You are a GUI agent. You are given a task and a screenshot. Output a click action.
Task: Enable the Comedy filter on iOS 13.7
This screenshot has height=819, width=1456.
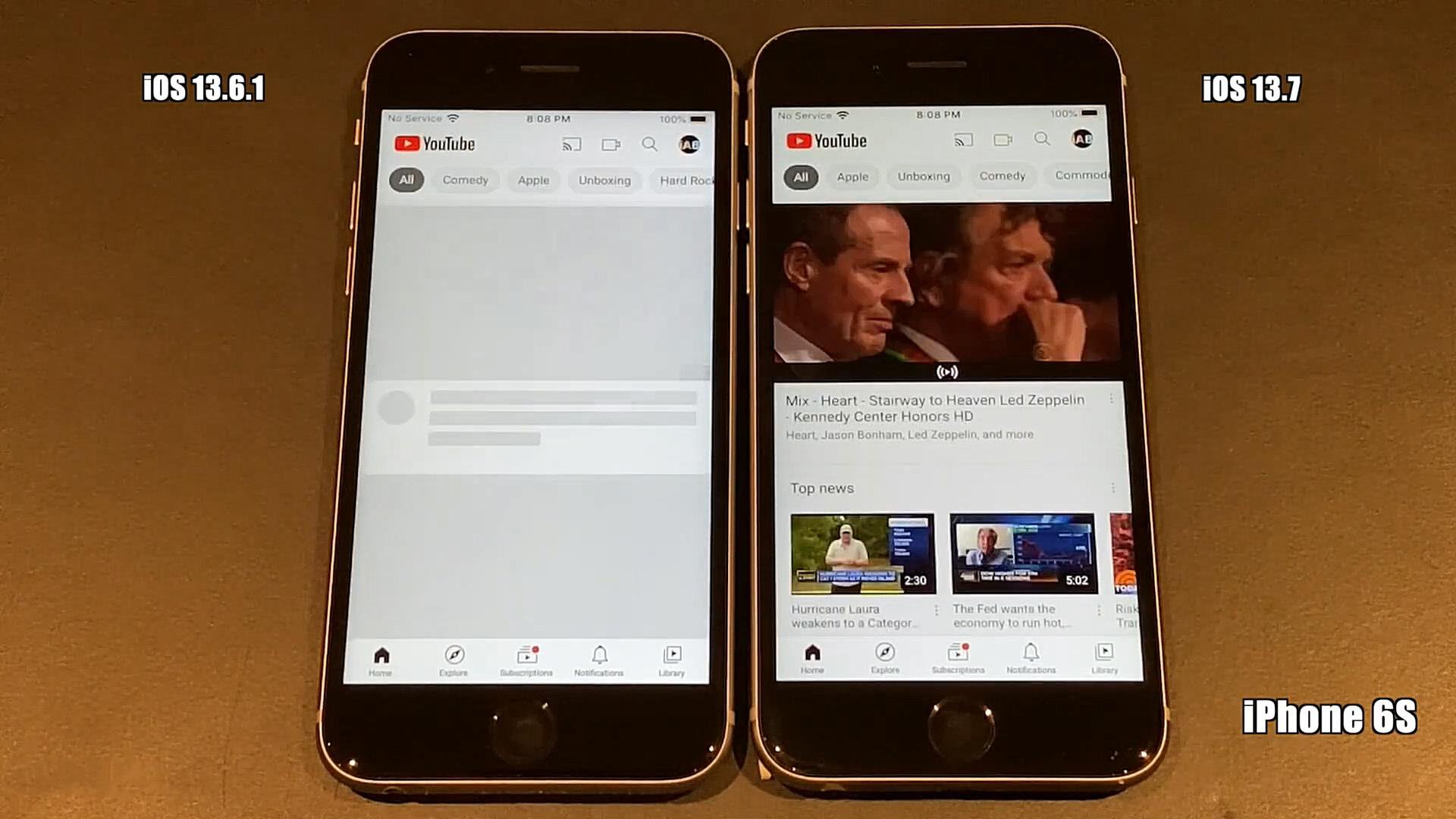1001,175
